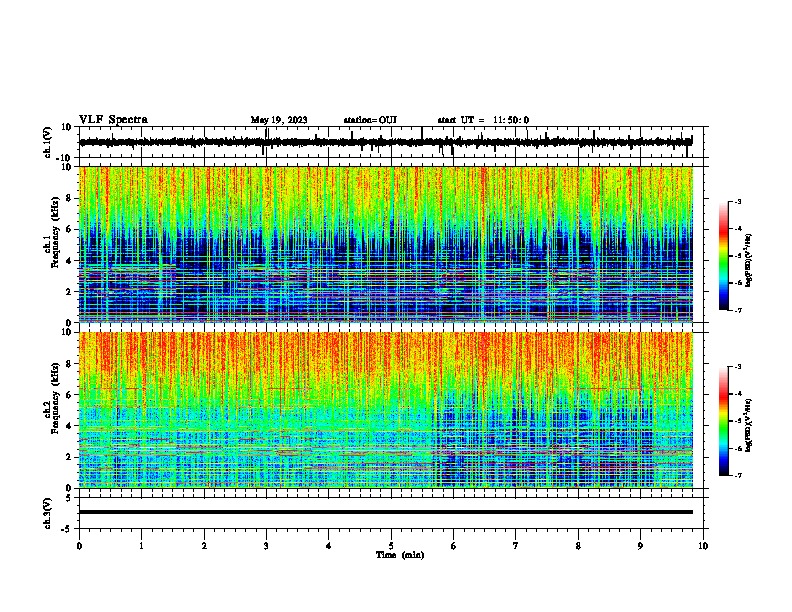Click the '-3' tick on ch.2 colorbar
792x612 pixels.
point(738,367)
